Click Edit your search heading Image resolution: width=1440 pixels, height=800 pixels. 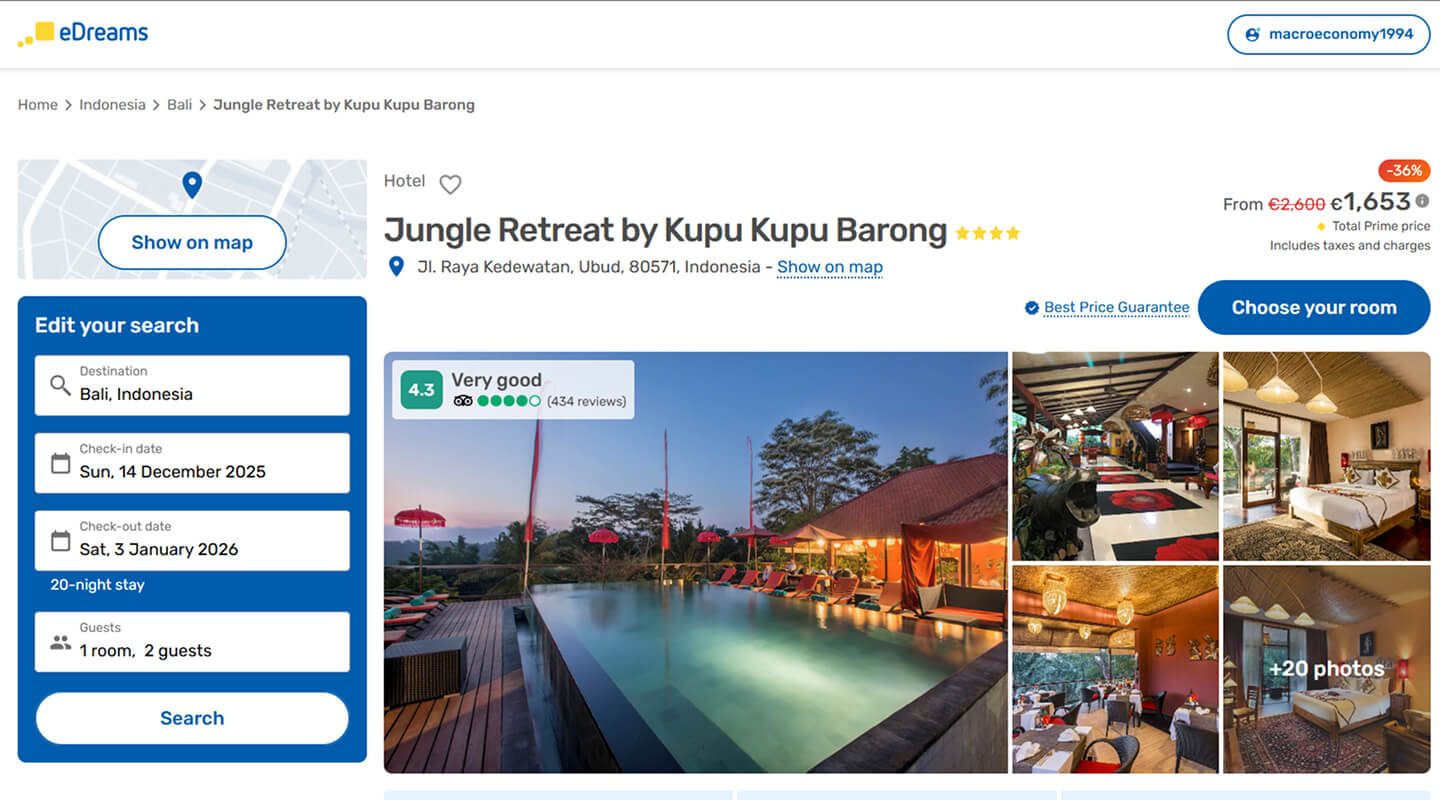click(x=117, y=325)
